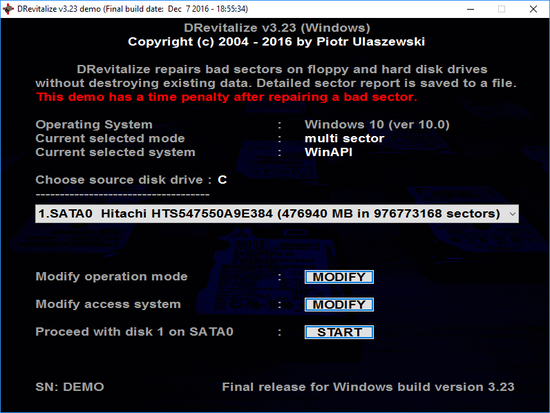The height and width of the screenshot is (413, 550).
Task: Click the 'Windows 10 (ver 10.0)' value
Action: (377, 125)
